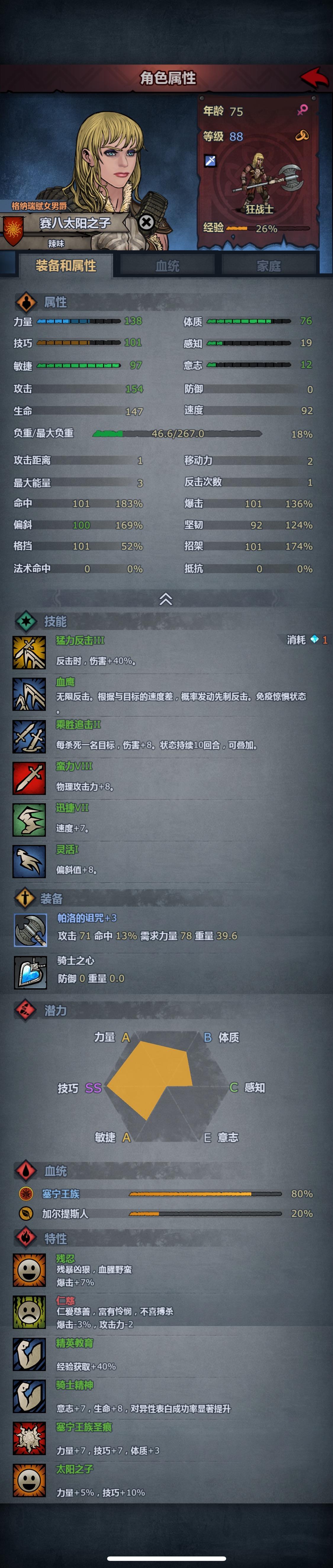Viewport: 333px width, 1568px height.
Task: Tap the blue sword status icon
Action: coord(210,161)
